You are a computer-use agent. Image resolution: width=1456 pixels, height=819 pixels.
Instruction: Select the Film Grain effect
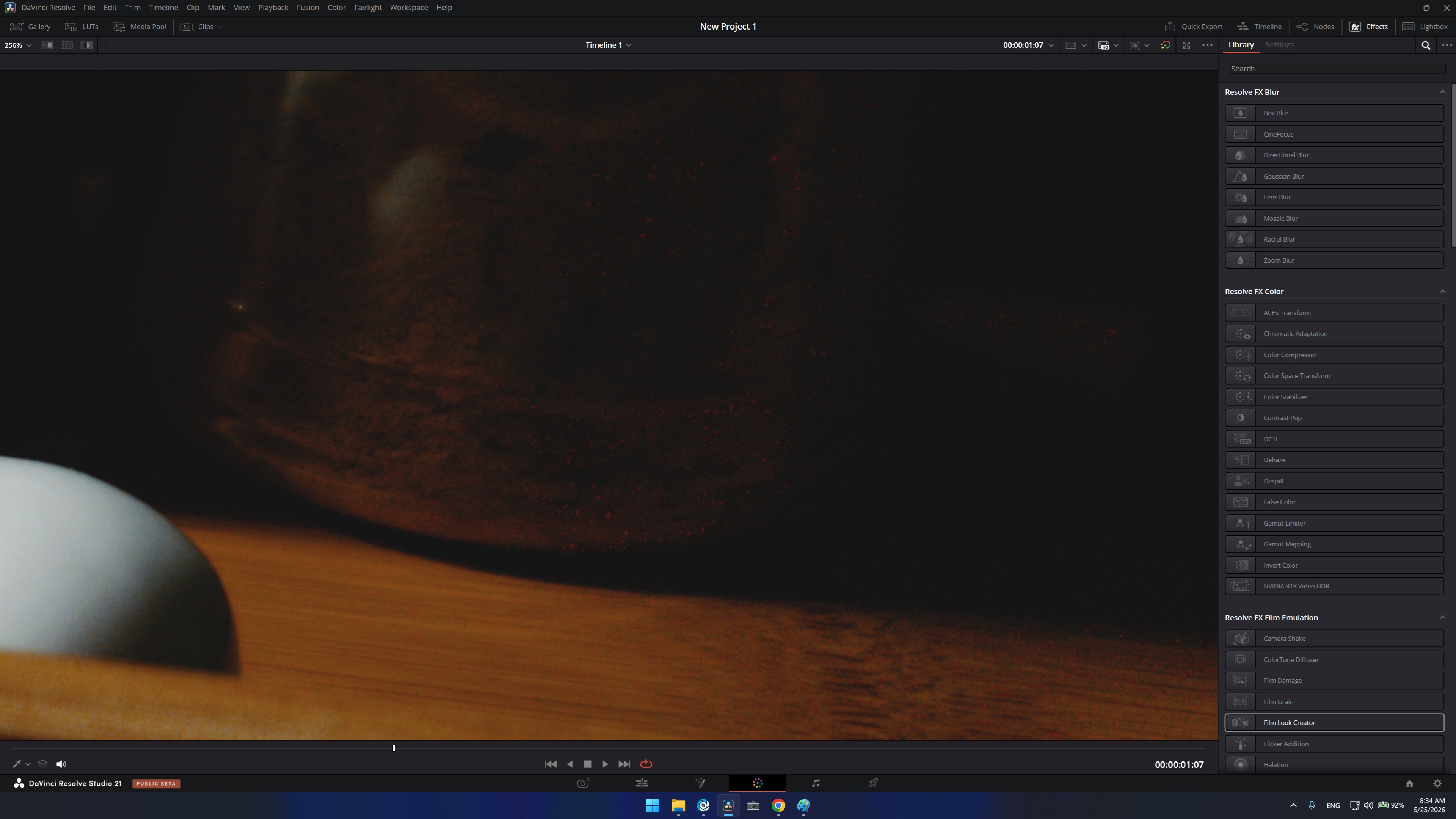(x=1335, y=701)
